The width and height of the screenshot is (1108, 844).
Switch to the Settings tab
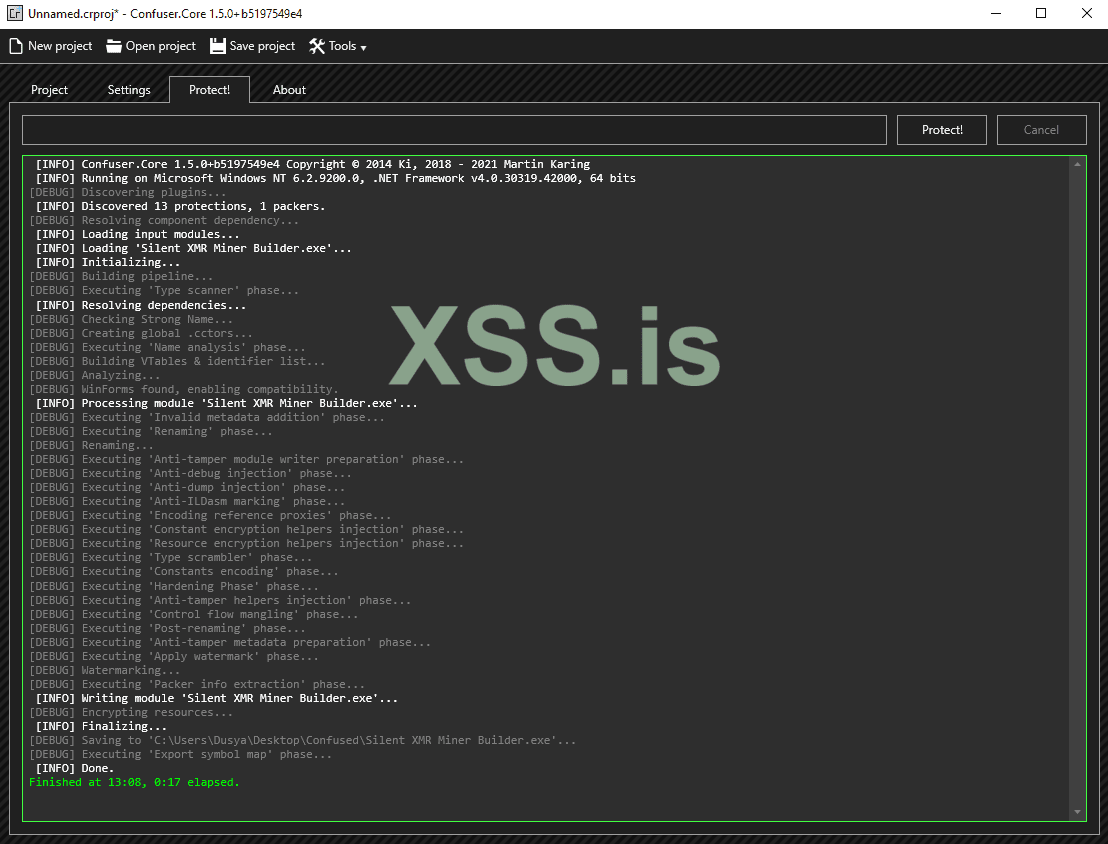(x=129, y=90)
